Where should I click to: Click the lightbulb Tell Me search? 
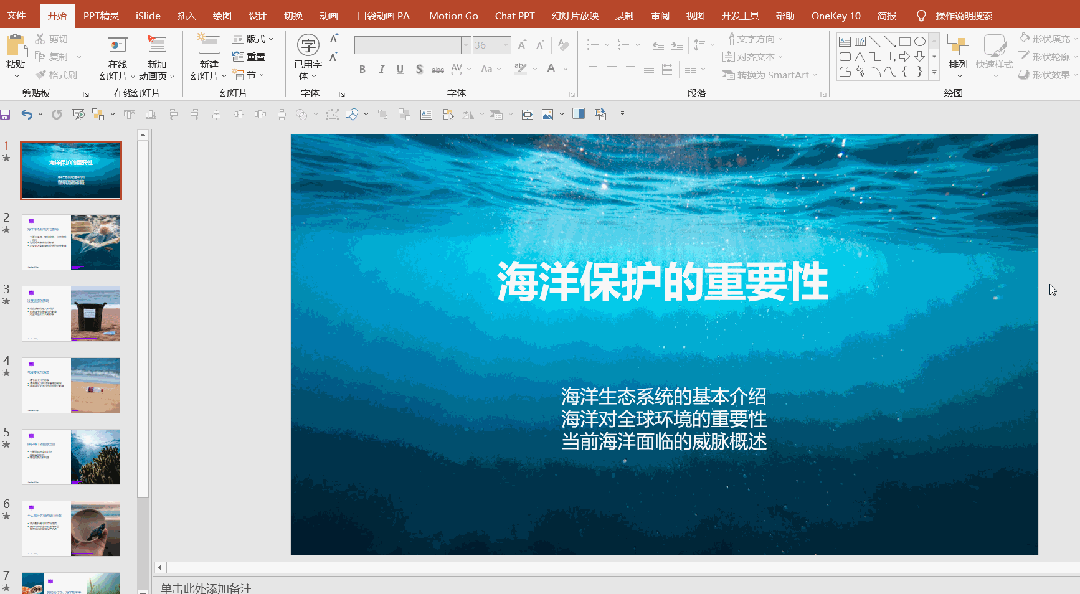click(x=921, y=15)
